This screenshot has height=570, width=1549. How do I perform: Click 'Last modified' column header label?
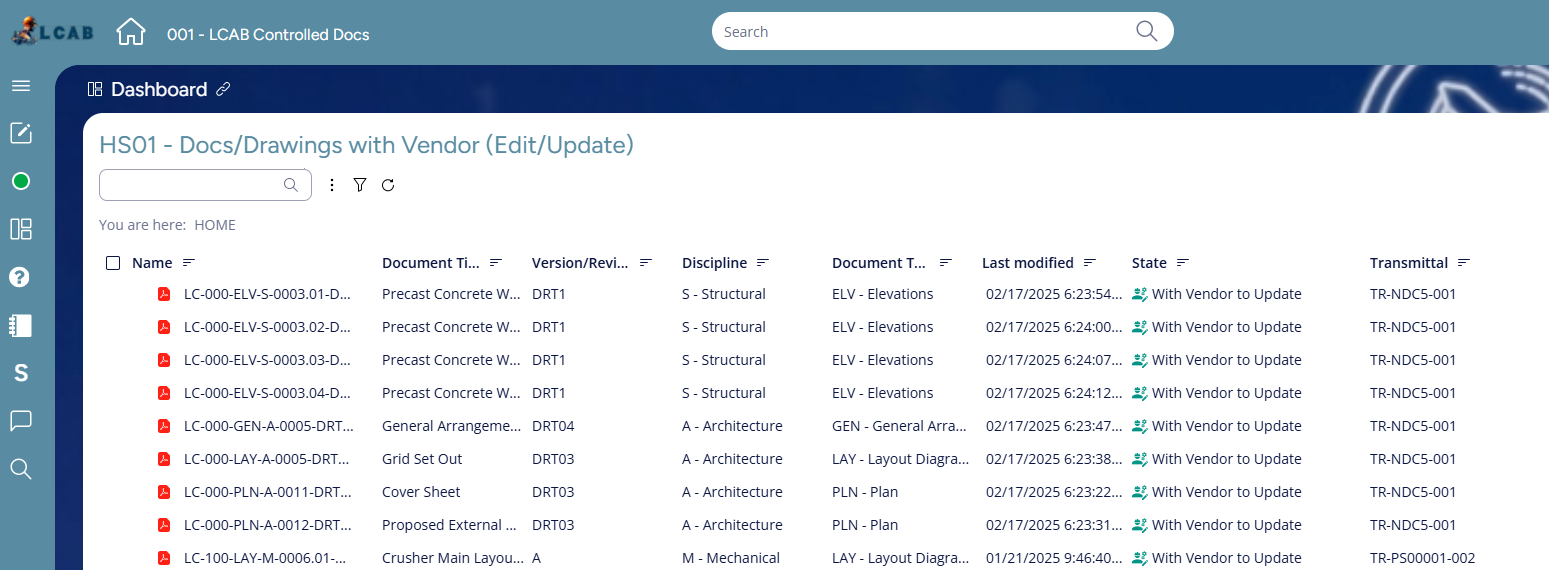point(1028,263)
